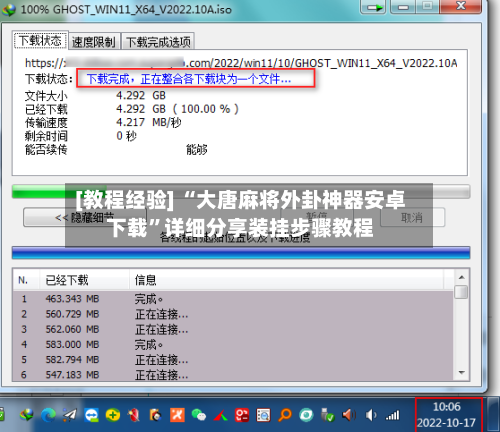Click the green arrow title bar button

pyautogui.click(x=374, y=7)
